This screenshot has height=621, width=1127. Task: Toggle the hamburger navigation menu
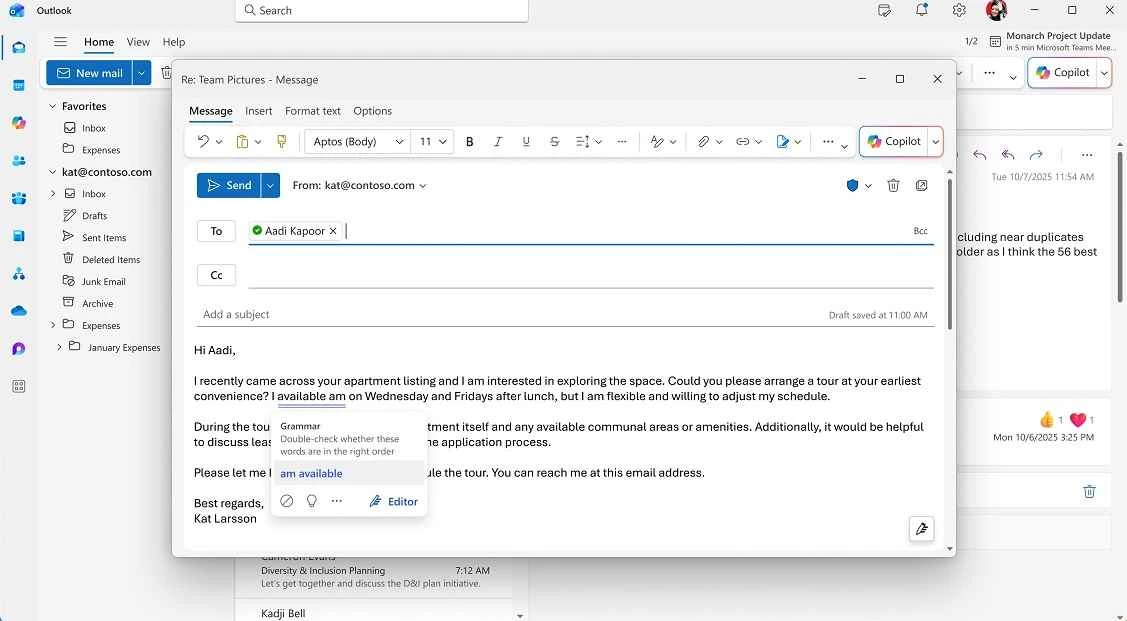click(60, 42)
